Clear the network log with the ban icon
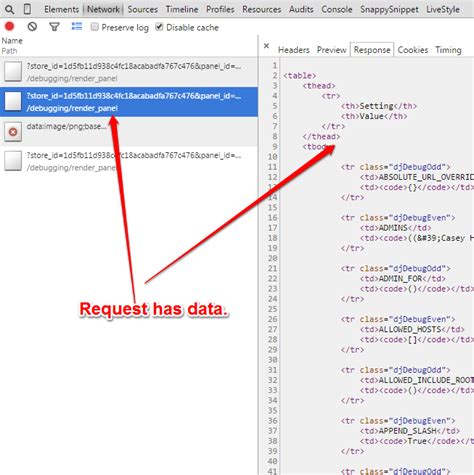474x475 pixels. click(32, 26)
